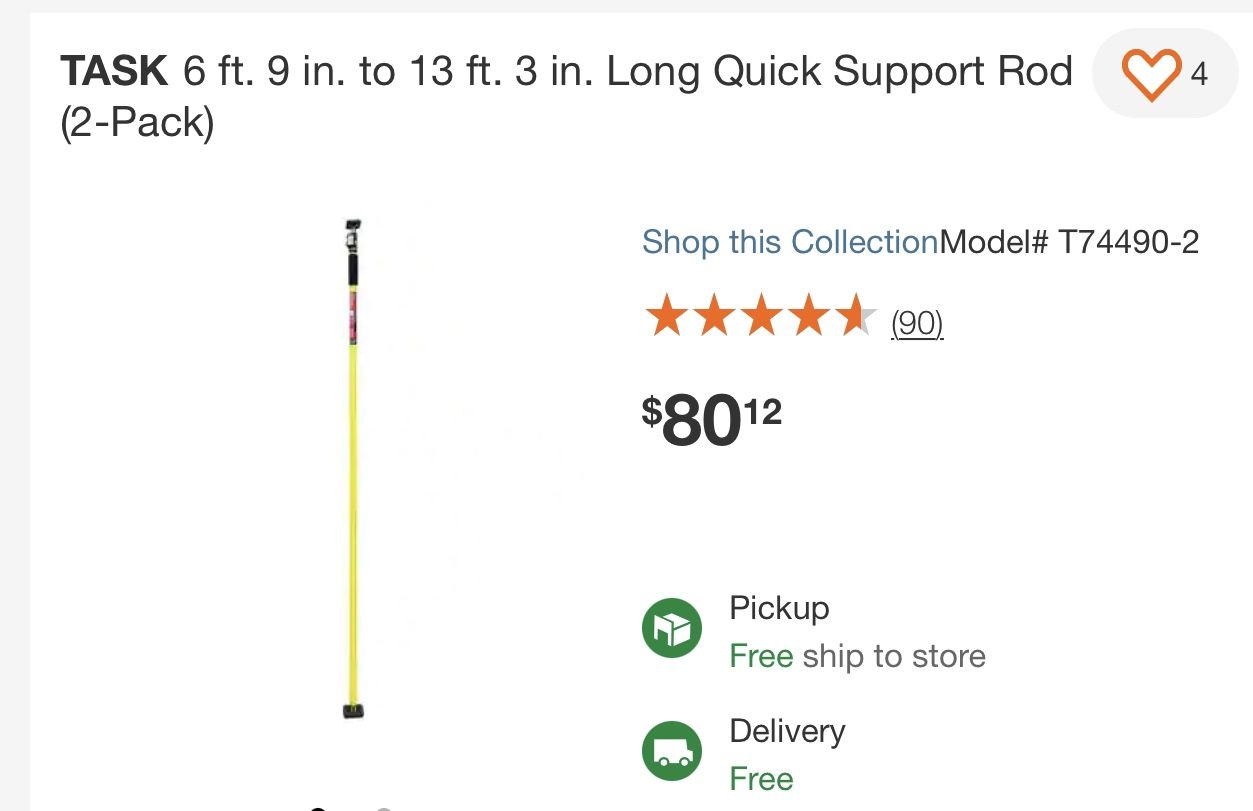Screen dimensions: 1253x811
Task: Click the first orange rating star
Action: click(664, 317)
